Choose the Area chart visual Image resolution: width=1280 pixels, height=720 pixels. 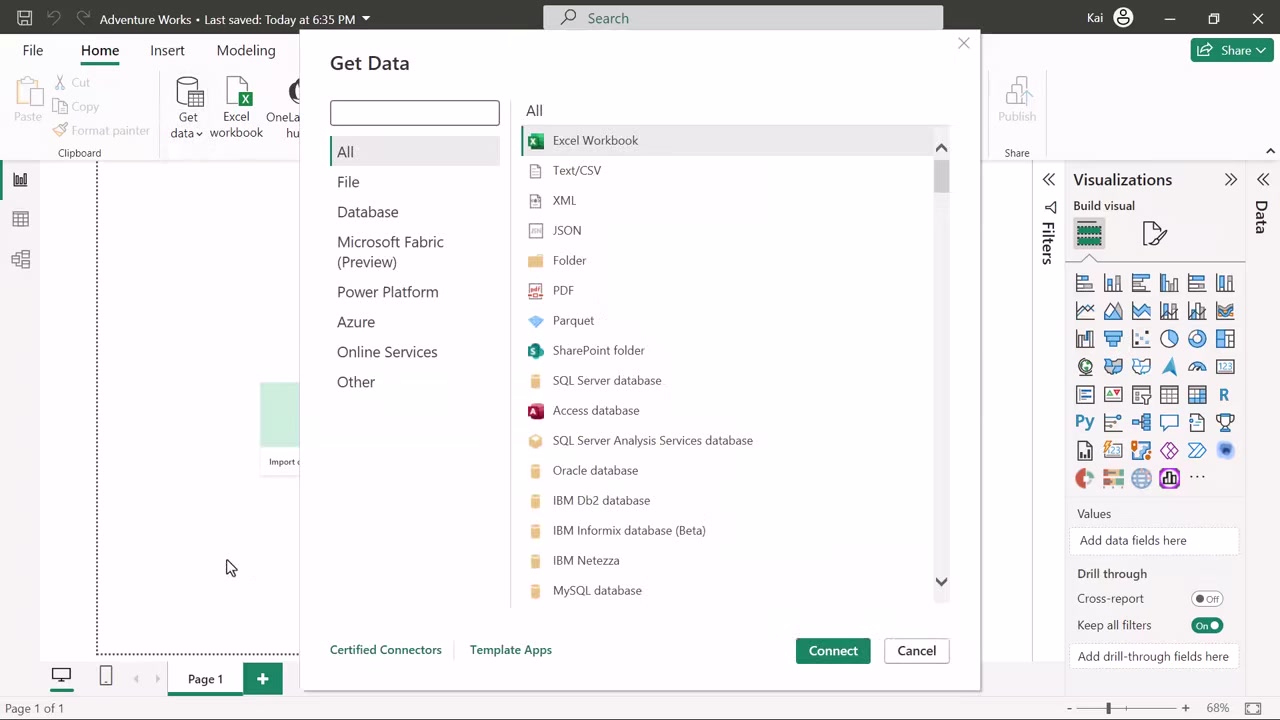coord(1113,311)
